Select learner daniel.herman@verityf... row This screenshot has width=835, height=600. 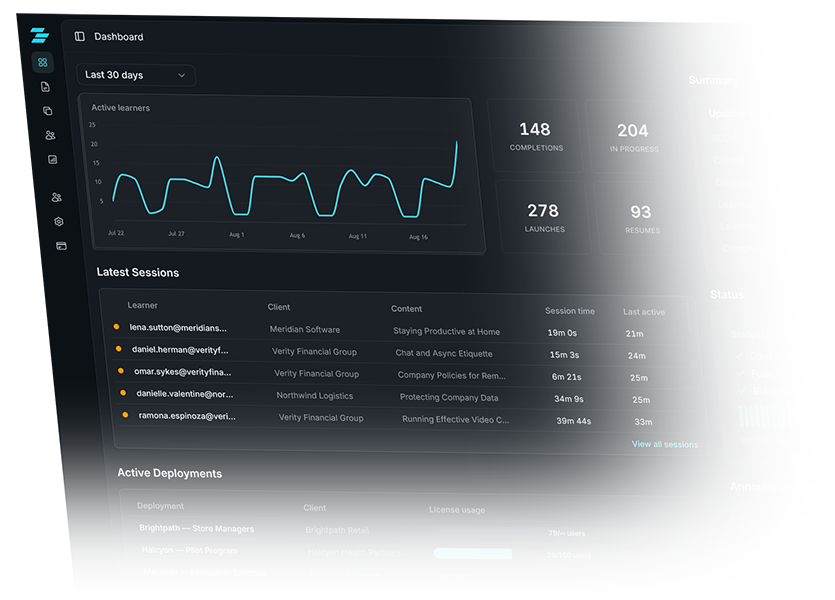tap(402, 352)
